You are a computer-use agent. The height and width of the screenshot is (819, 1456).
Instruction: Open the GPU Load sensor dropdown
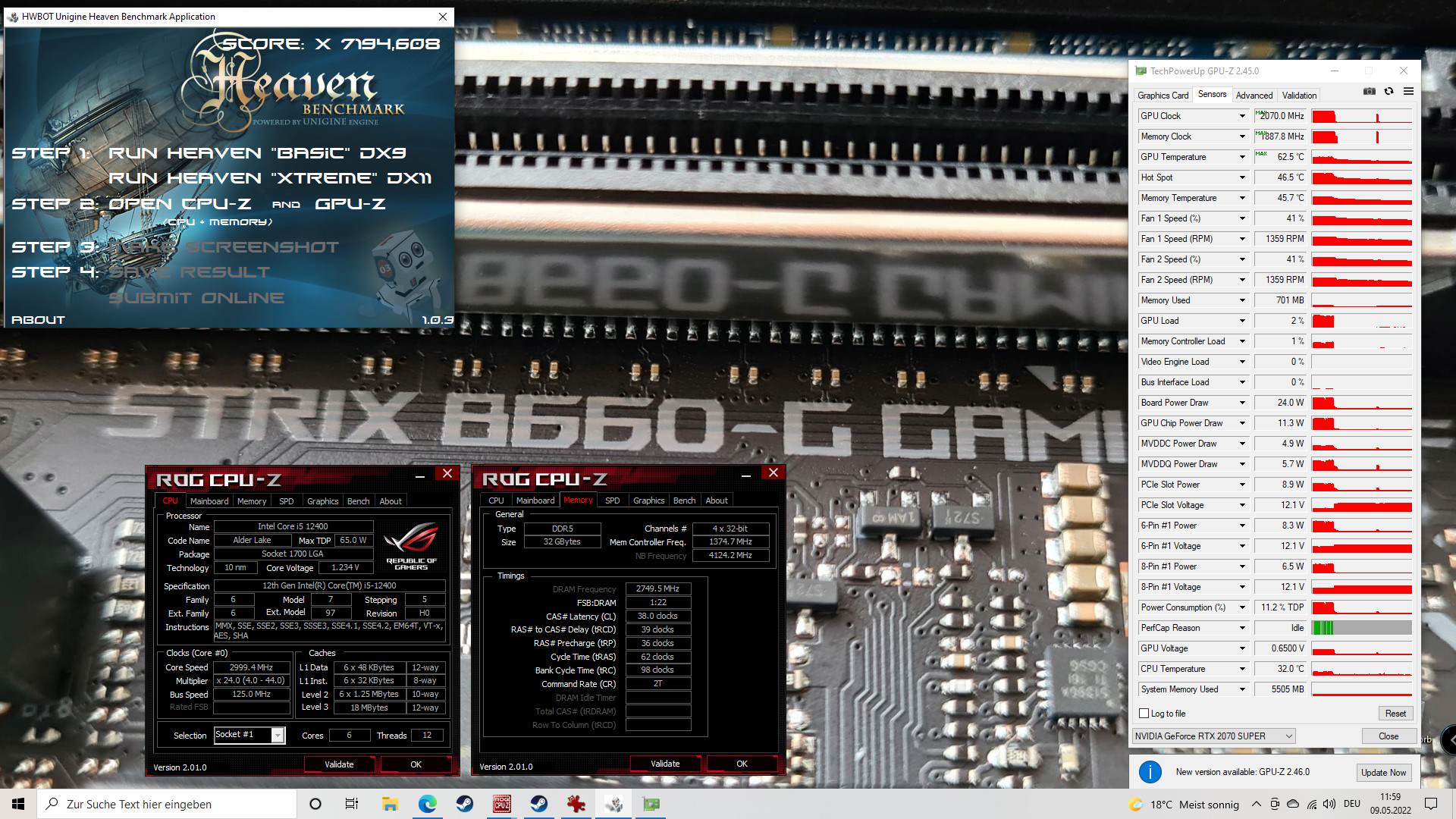pos(1242,321)
